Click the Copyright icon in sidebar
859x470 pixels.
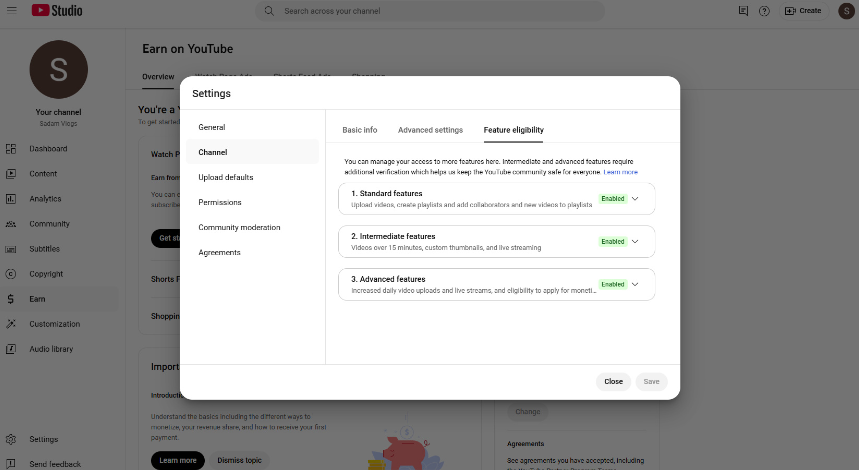point(11,274)
